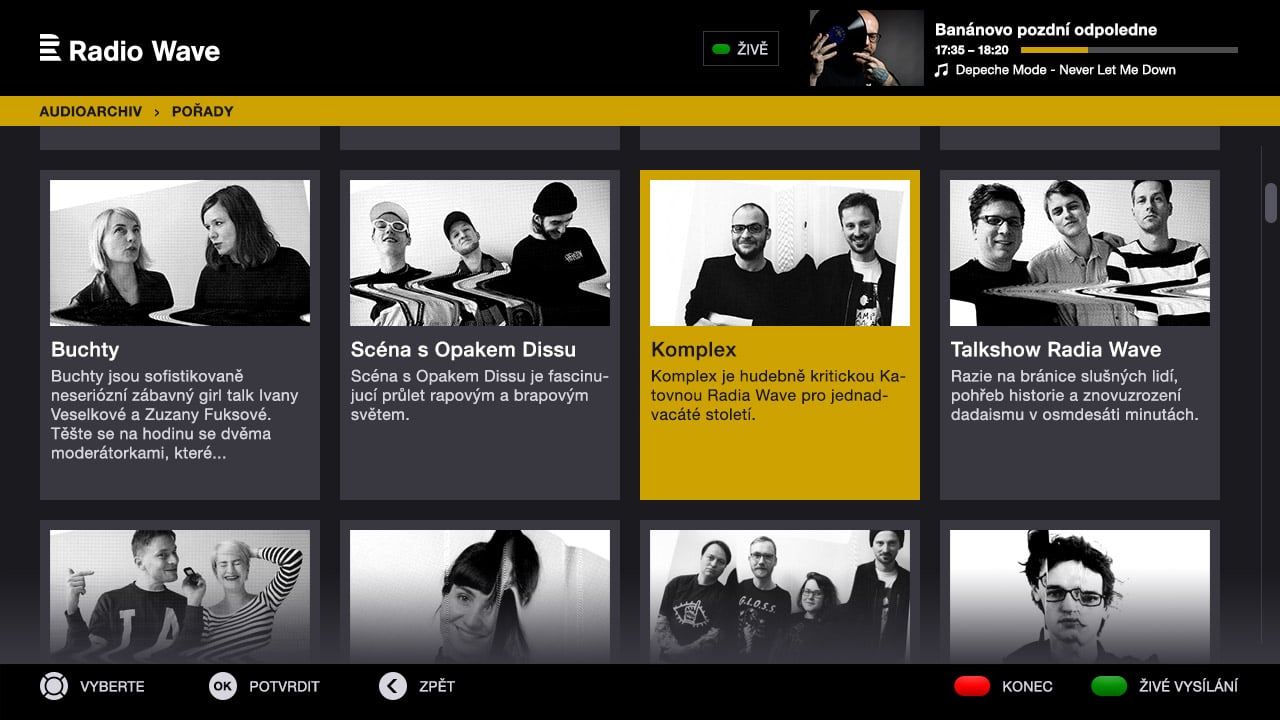
Task: Click the now-playing show thumbnail image
Action: (x=866, y=48)
